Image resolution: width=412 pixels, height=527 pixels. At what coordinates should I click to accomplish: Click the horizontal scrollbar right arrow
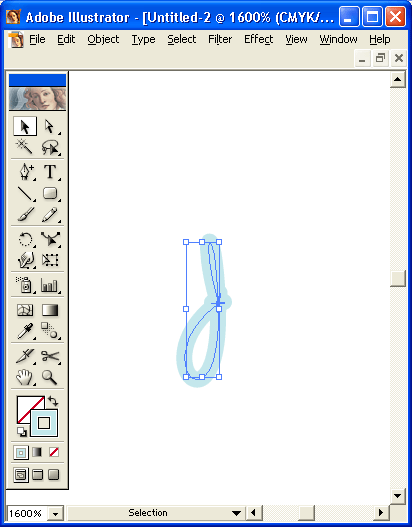pos(381,513)
